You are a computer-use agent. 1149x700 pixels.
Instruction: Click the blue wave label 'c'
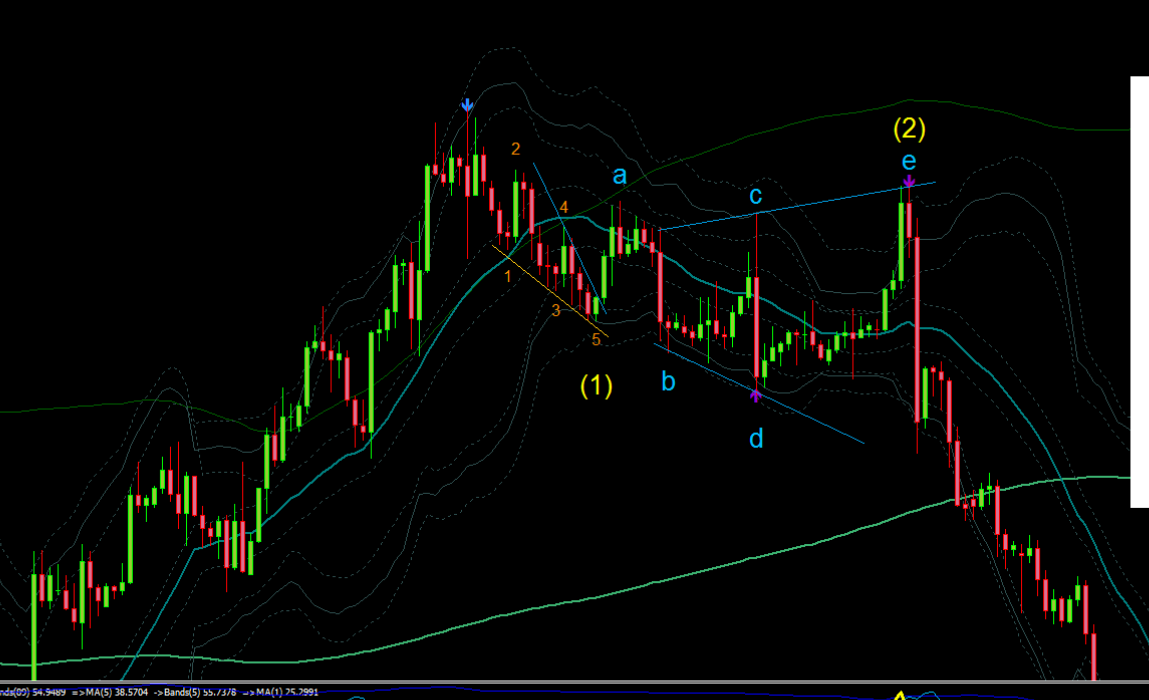(x=755, y=196)
